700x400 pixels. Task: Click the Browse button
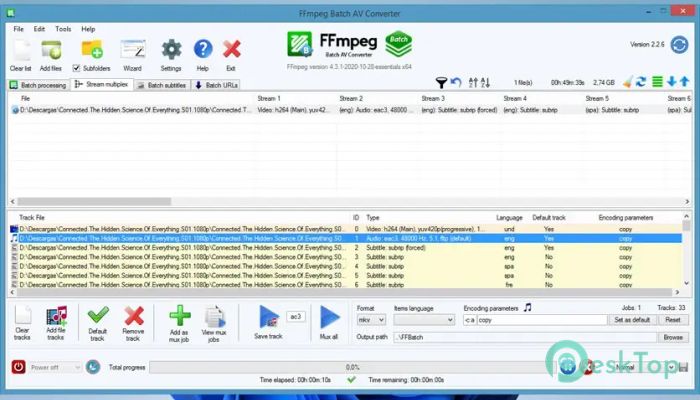tap(673, 338)
